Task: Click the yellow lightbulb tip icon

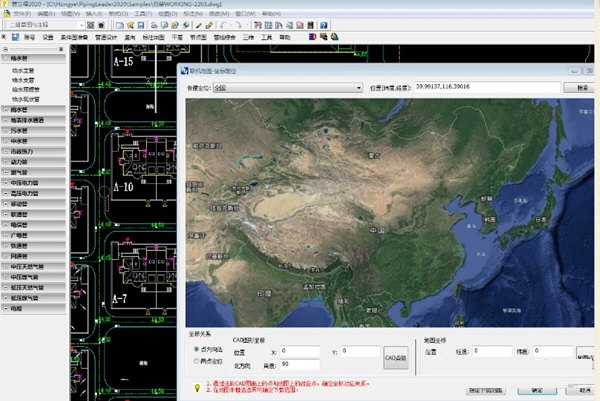Action: point(197,386)
